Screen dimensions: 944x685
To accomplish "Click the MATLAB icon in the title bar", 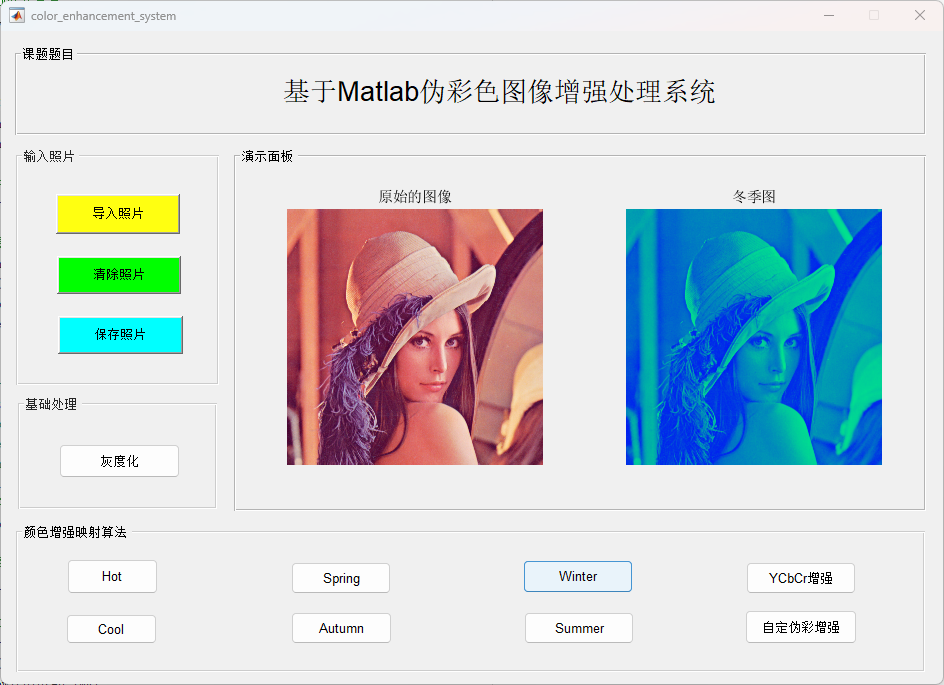I will pyautogui.click(x=17, y=15).
